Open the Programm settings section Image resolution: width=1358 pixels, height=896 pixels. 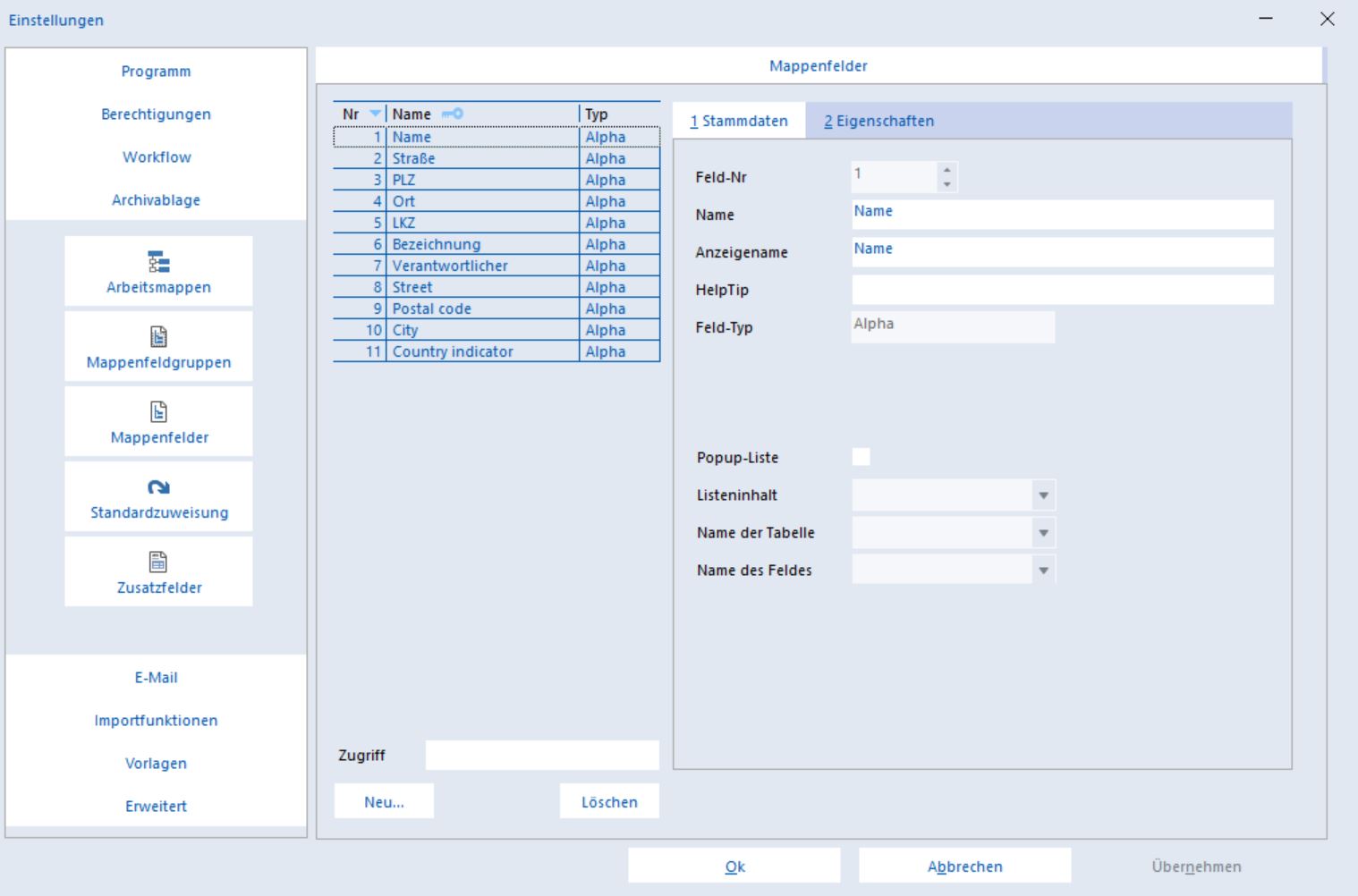click(156, 72)
